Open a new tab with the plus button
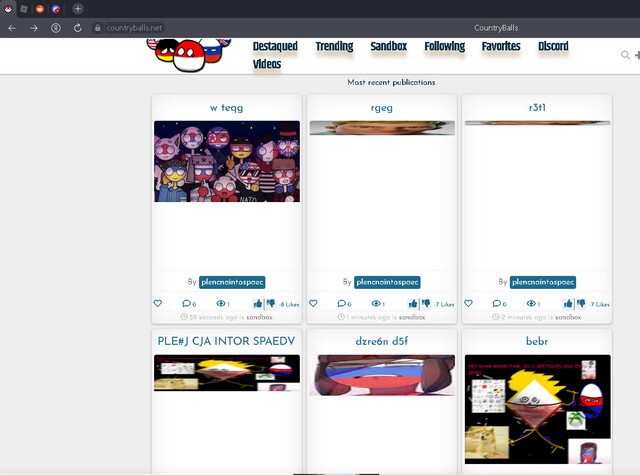This screenshot has height=475, width=640. click(78, 9)
